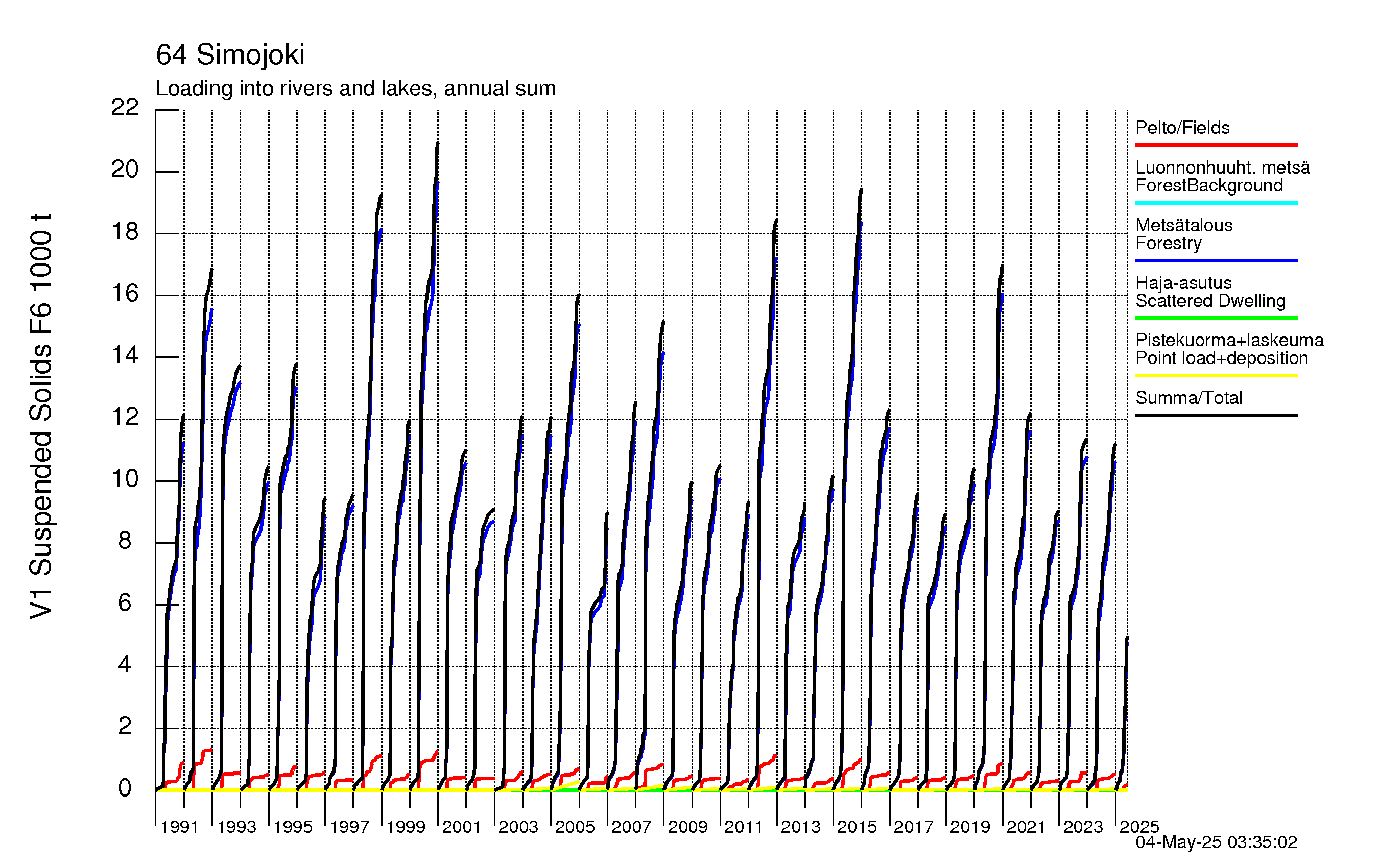Click the 'Scattered Dwelling' legend label

1210,301
